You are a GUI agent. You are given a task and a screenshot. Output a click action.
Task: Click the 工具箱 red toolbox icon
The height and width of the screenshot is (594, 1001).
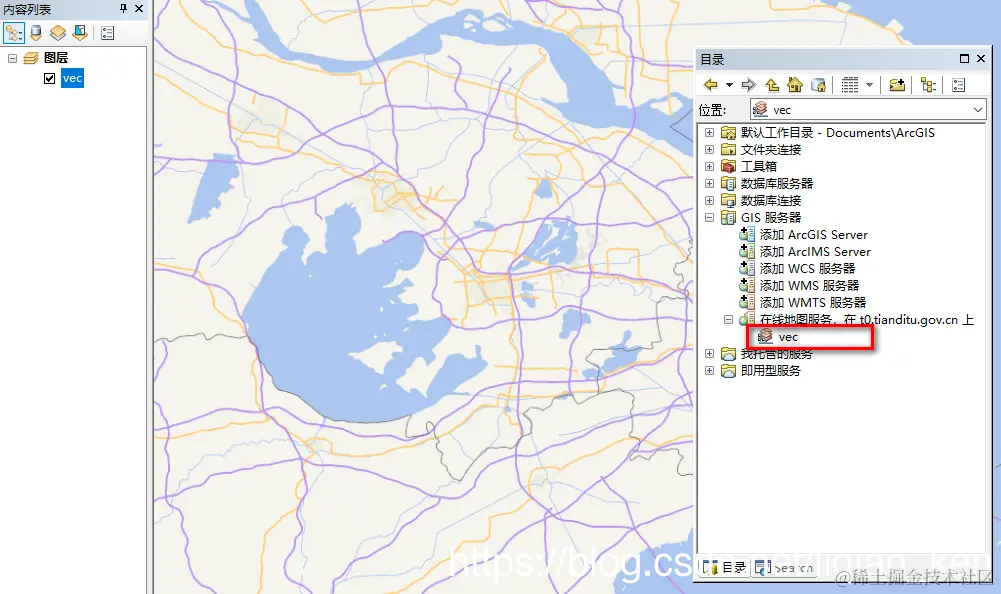coord(728,167)
